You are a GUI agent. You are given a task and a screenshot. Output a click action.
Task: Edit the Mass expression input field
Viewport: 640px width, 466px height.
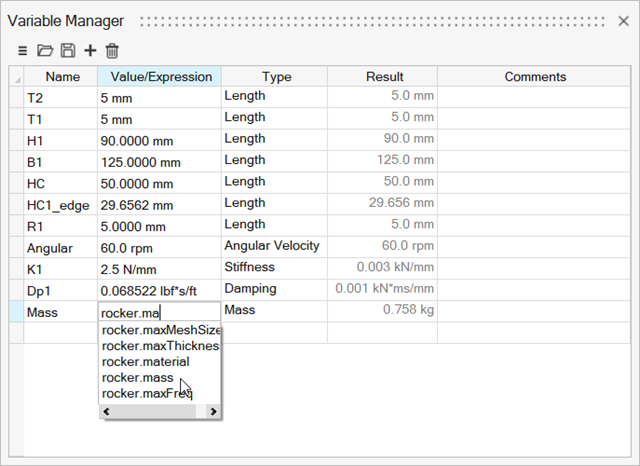coord(158,313)
